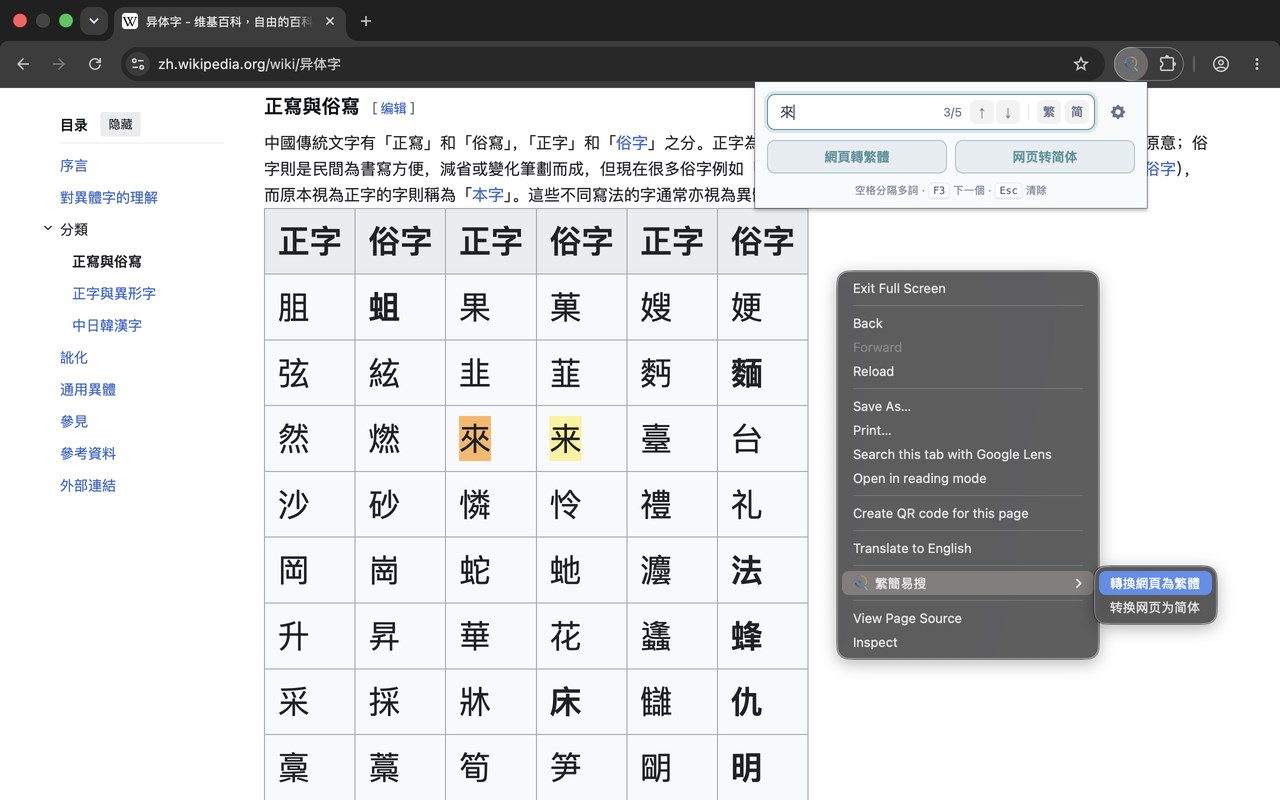Open the 訛化 contents link
This screenshot has height=800, width=1280.
[74, 357]
